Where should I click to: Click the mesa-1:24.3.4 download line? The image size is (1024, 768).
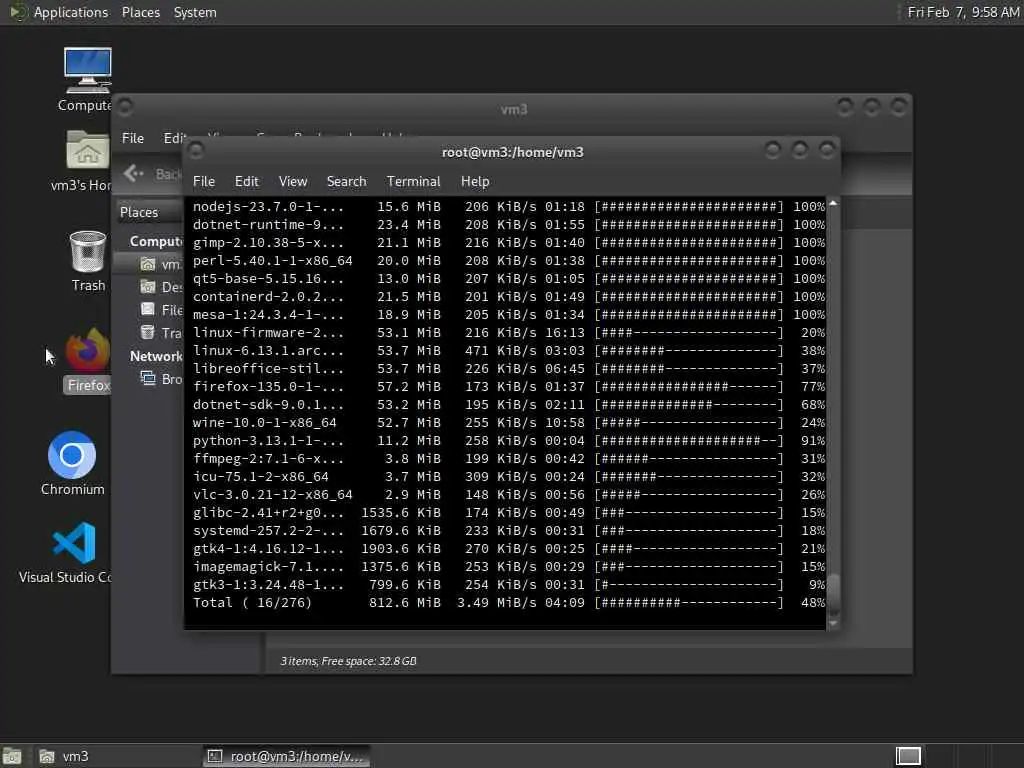(x=509, y=314)
